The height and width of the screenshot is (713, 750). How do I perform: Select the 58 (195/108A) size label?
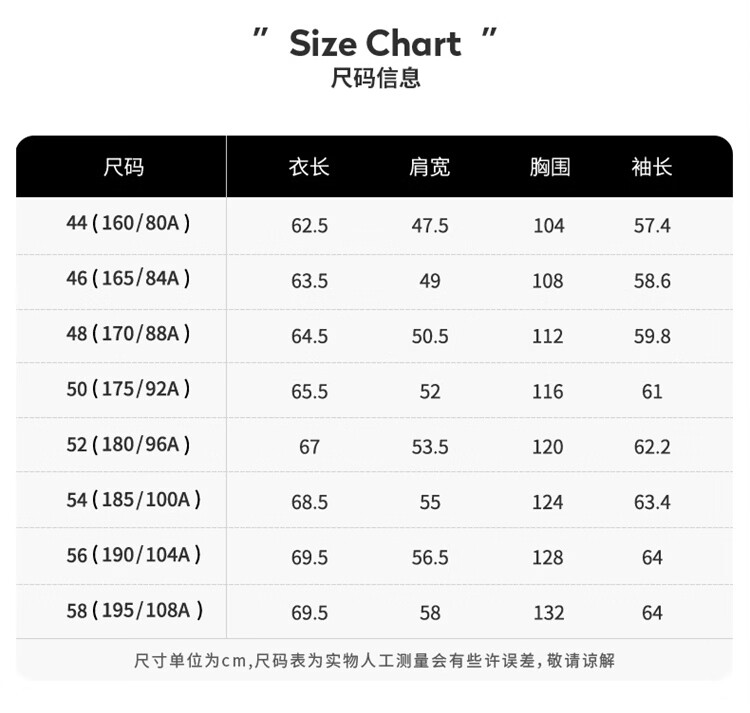(134, 609)
